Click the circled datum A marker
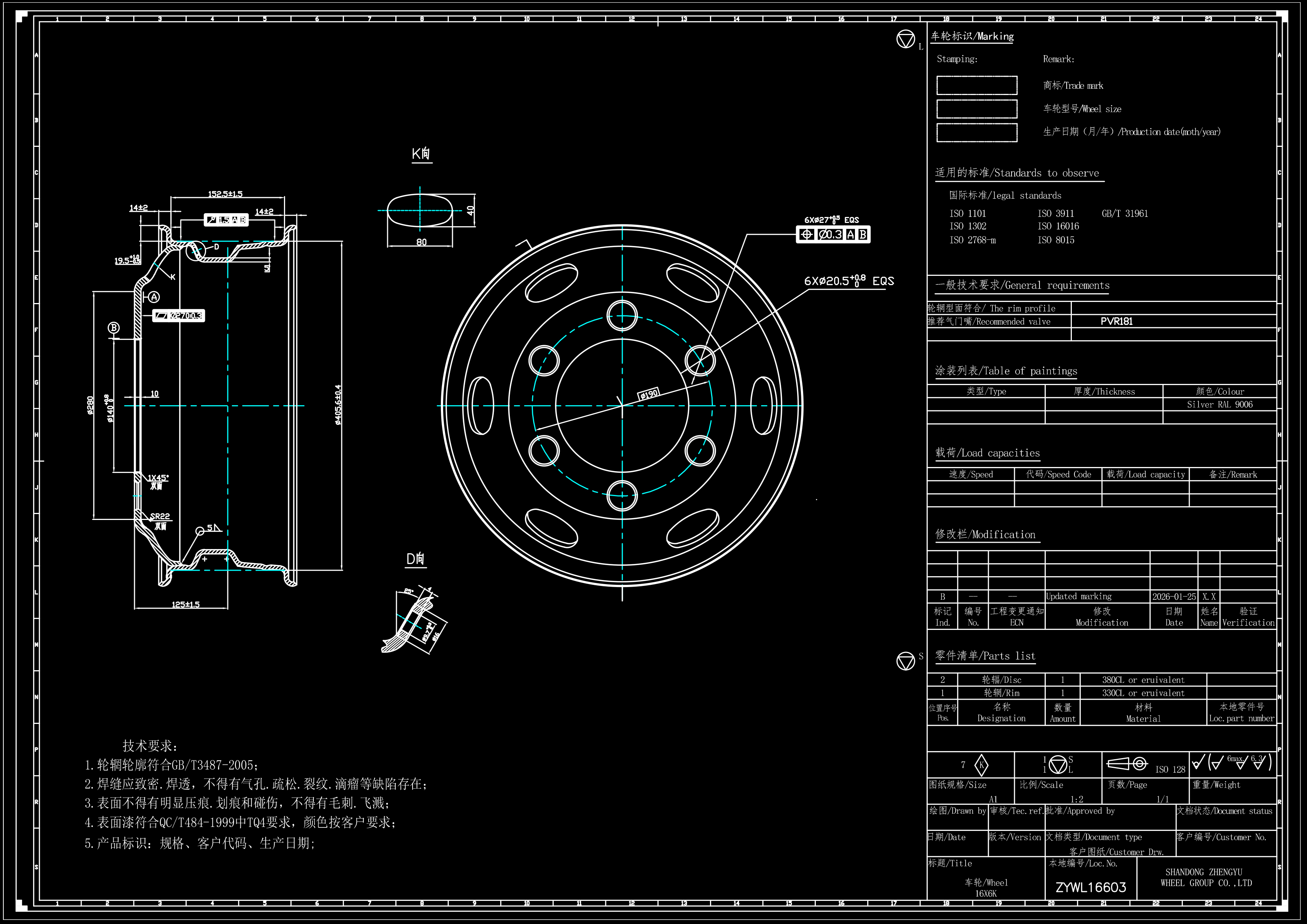This screenshot has width=1307, height=924. [x=154, y=297]
